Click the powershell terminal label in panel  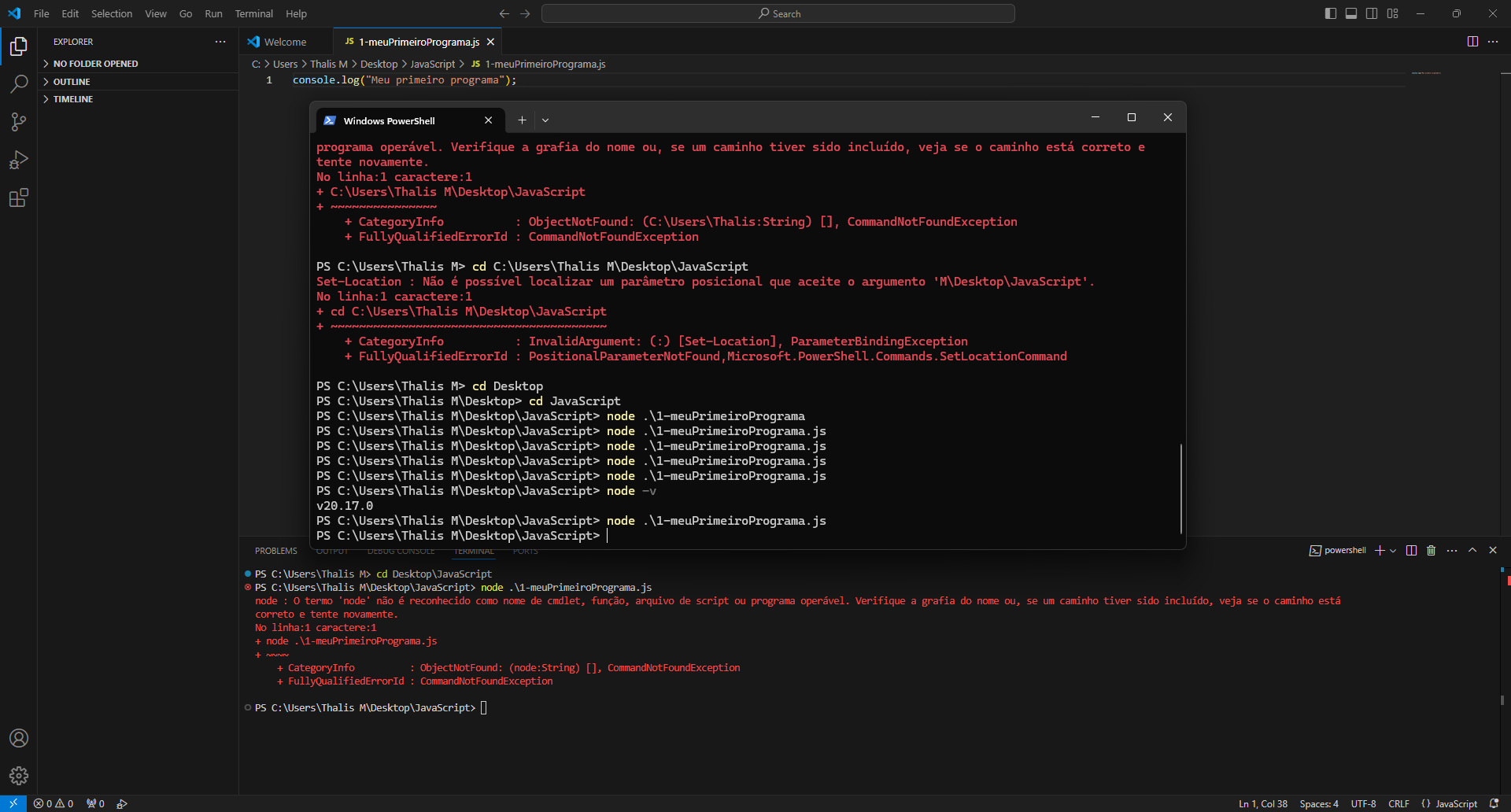(x=1338, y=550)
